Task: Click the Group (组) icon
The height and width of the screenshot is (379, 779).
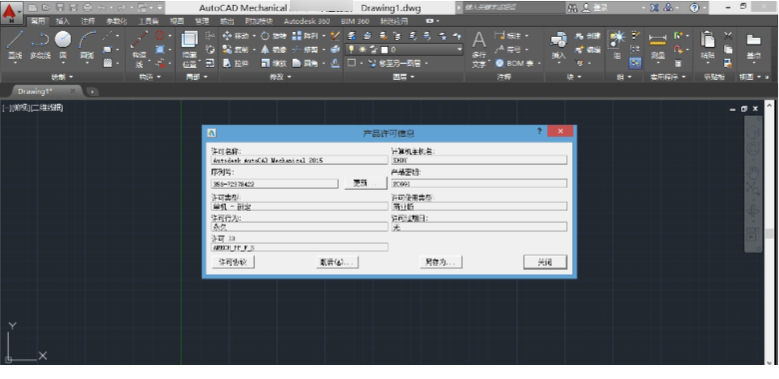Action: tap(617, 46)
